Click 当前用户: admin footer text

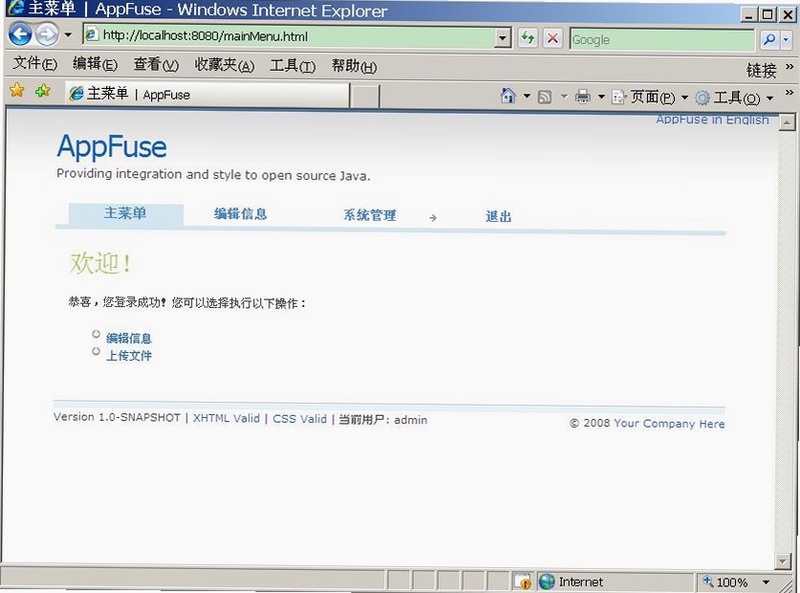(383, 419)
